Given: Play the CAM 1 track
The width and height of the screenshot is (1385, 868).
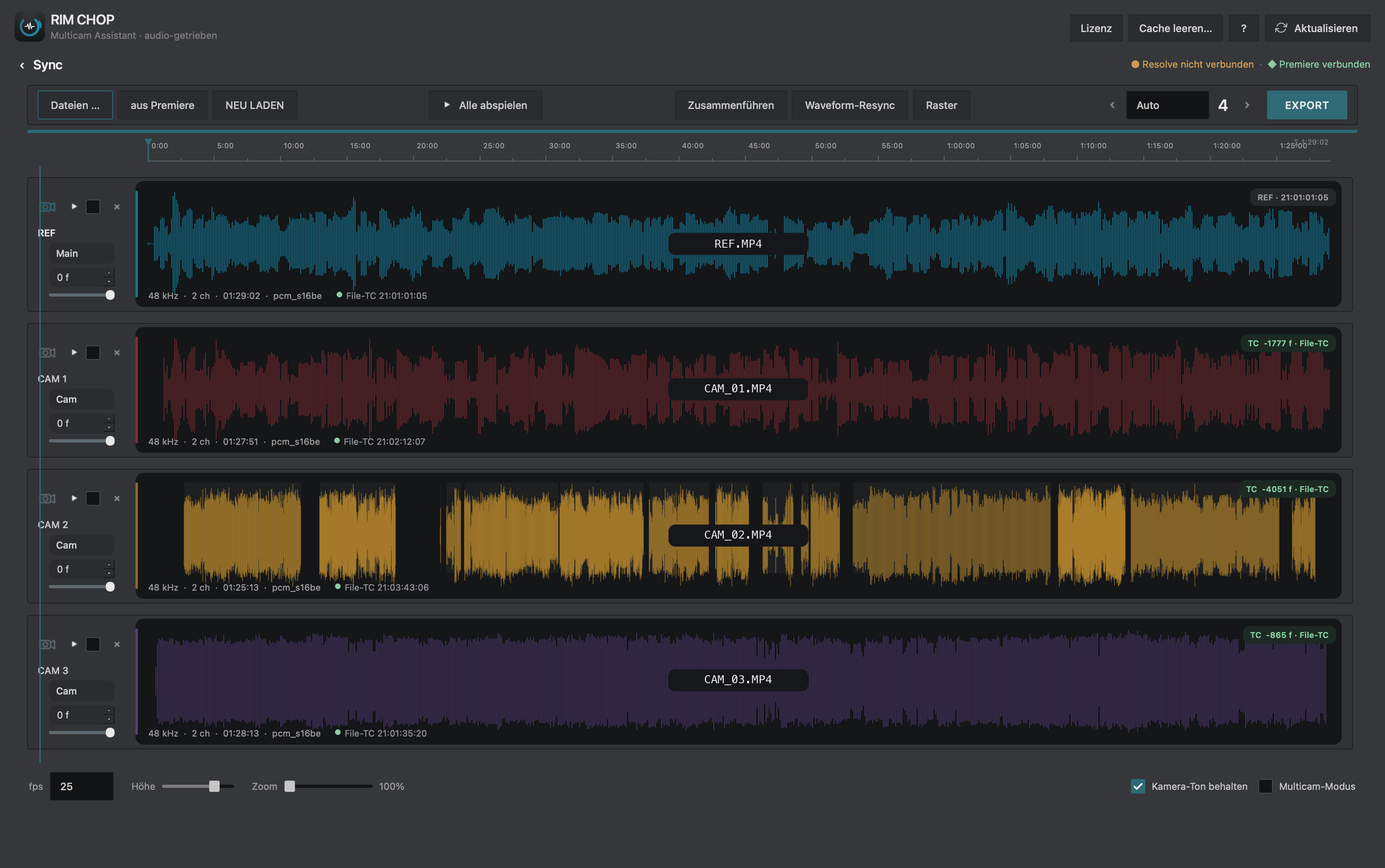Looking at the screenshot, I should (74, 352).
